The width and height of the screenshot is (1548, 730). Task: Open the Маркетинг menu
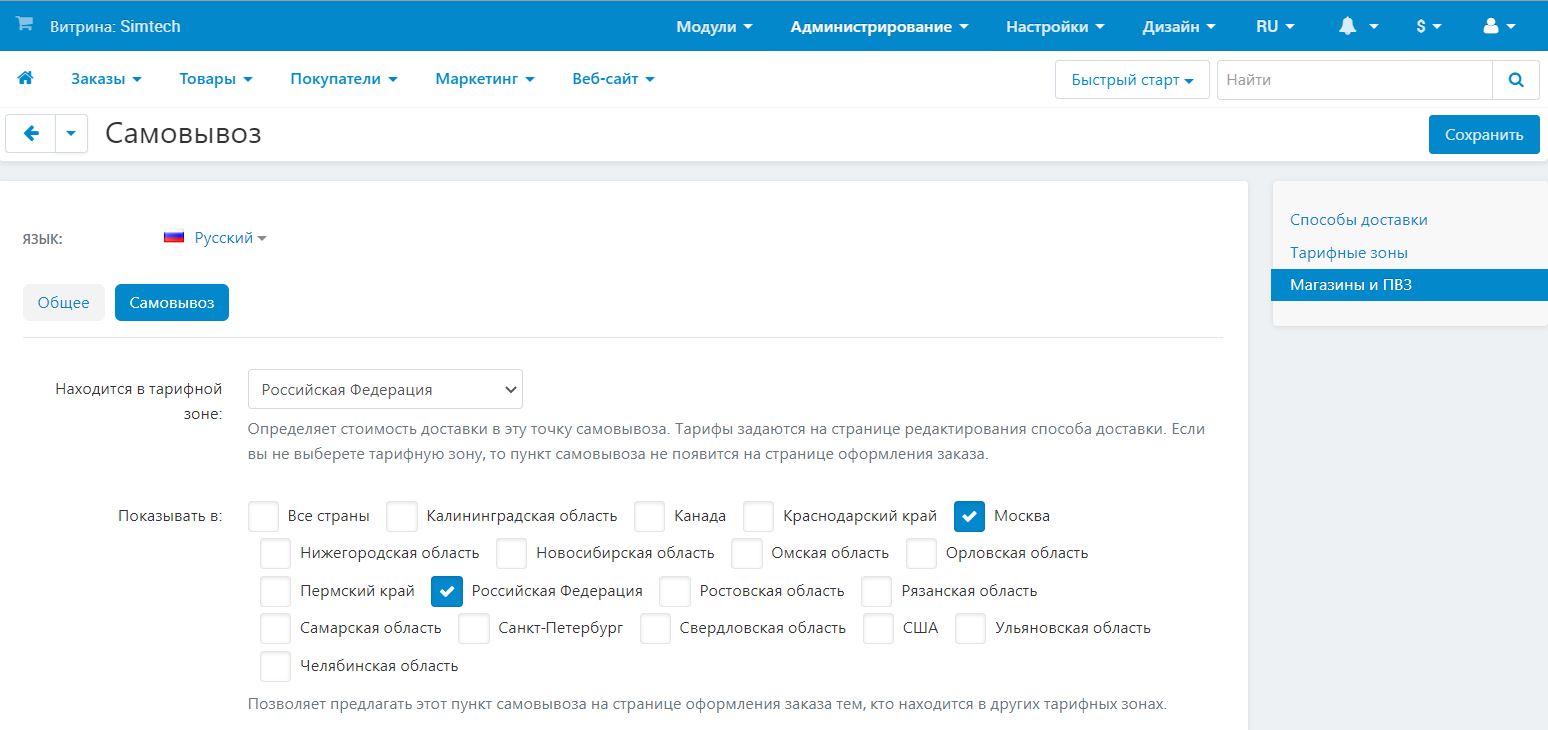484,79
